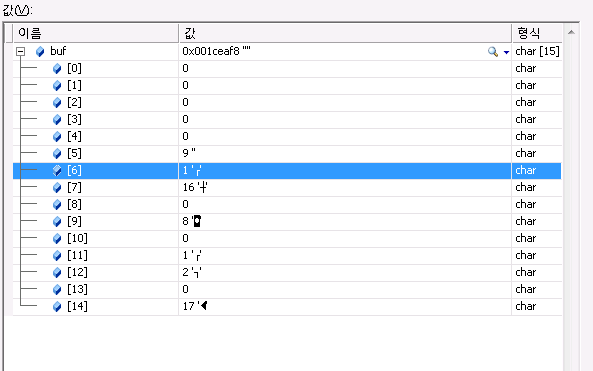This screenshot has width=593, height=371.
Task: Select the [3] array element name
Action: [74, 120]
